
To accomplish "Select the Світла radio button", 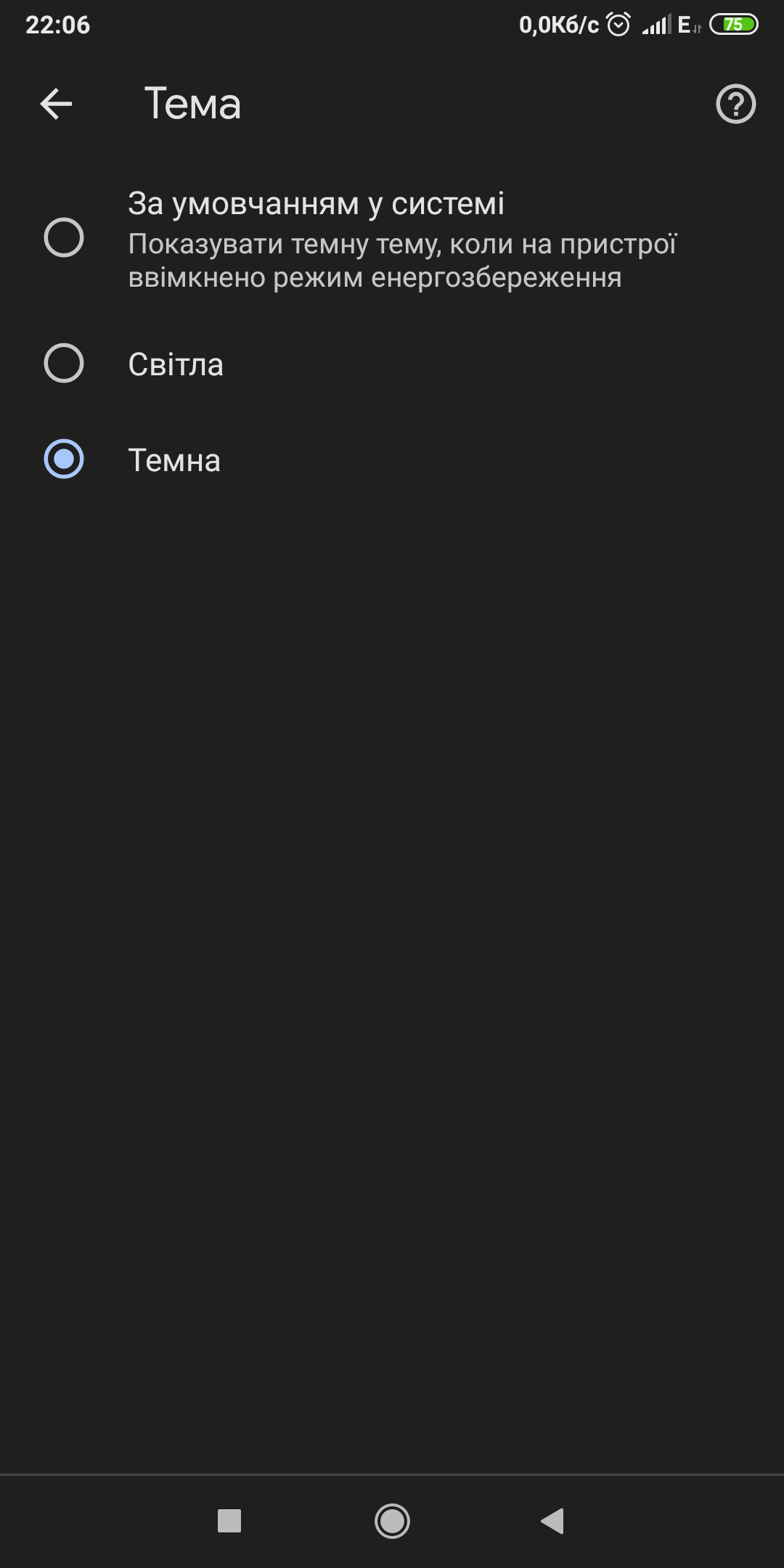I will (64, 363).
